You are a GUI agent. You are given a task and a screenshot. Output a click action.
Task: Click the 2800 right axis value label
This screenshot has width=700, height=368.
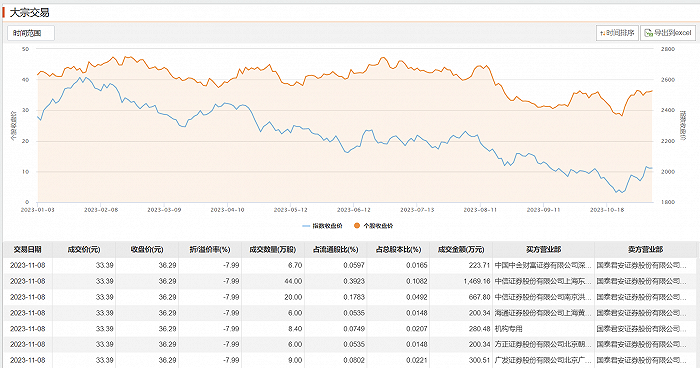coord(667,49)
